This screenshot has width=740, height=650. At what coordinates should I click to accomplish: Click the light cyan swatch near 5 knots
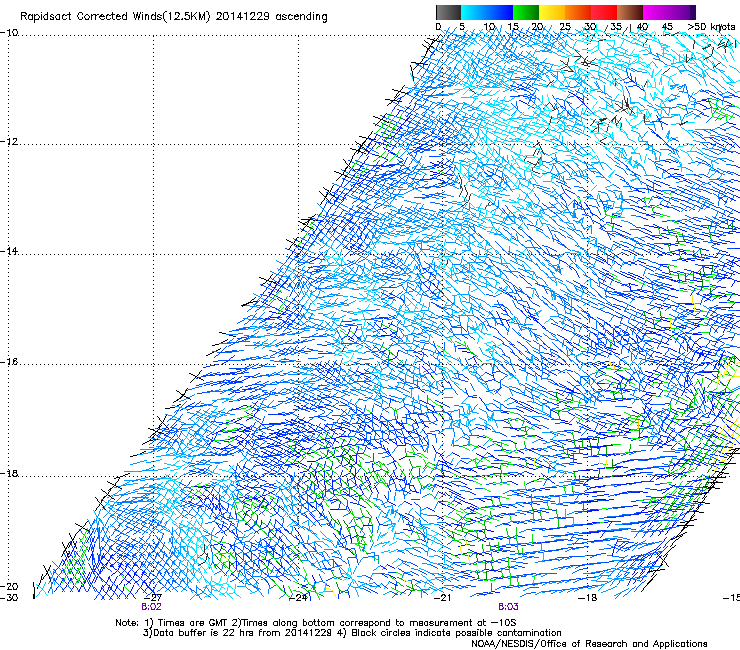[467, 12]
